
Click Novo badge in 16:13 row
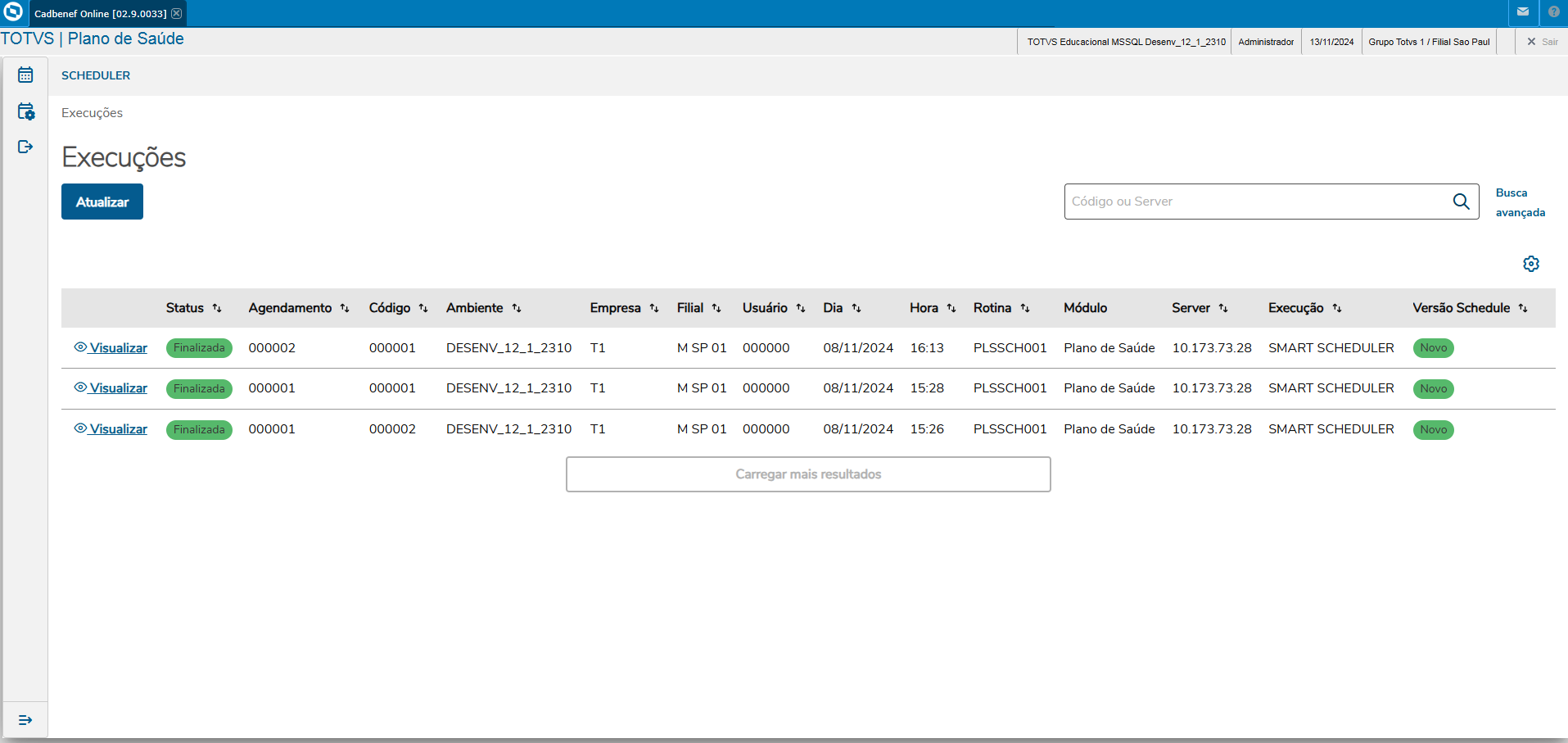1433,348
